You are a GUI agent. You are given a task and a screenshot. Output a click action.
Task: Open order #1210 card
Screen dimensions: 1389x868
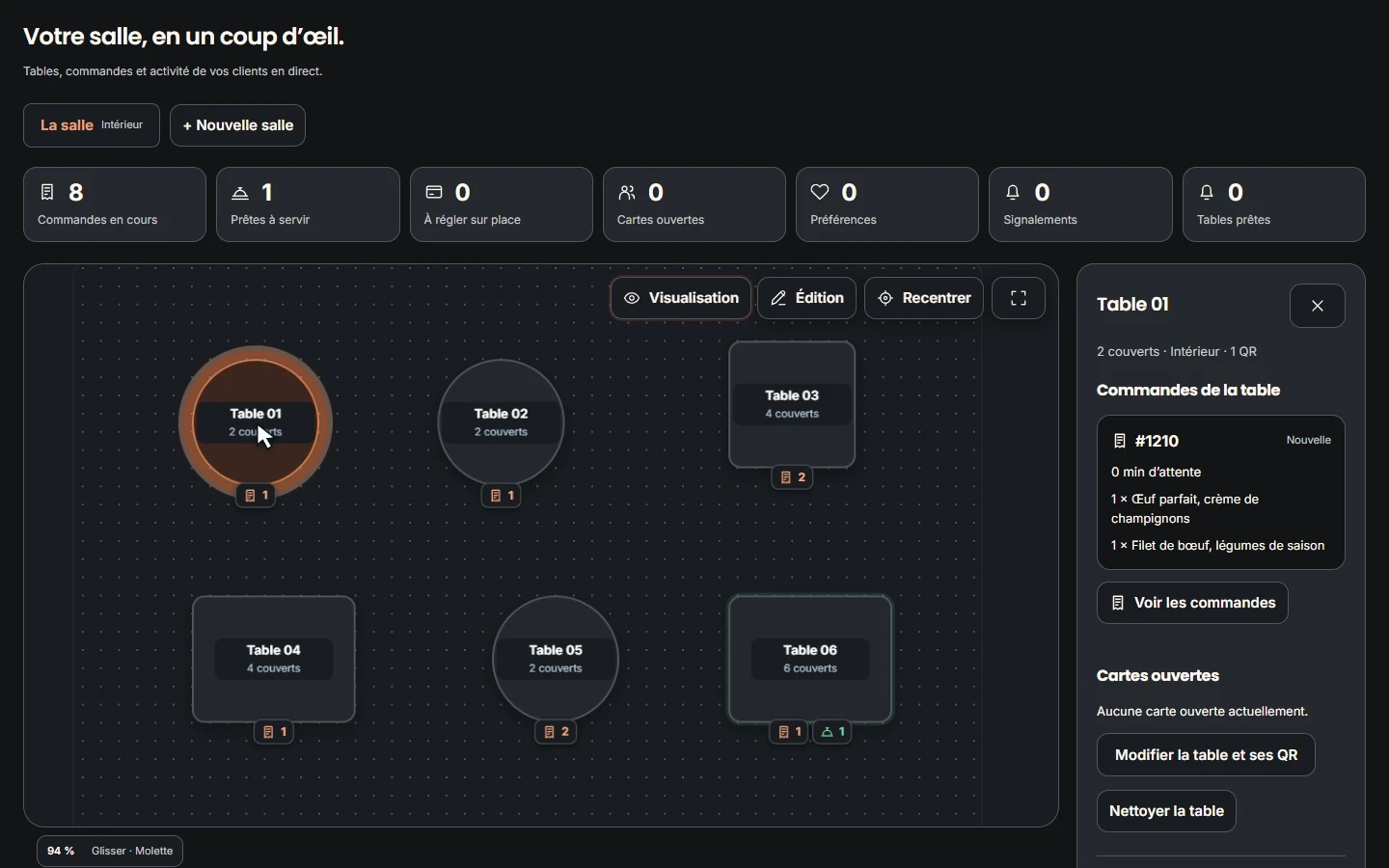tap(1221, 493)
